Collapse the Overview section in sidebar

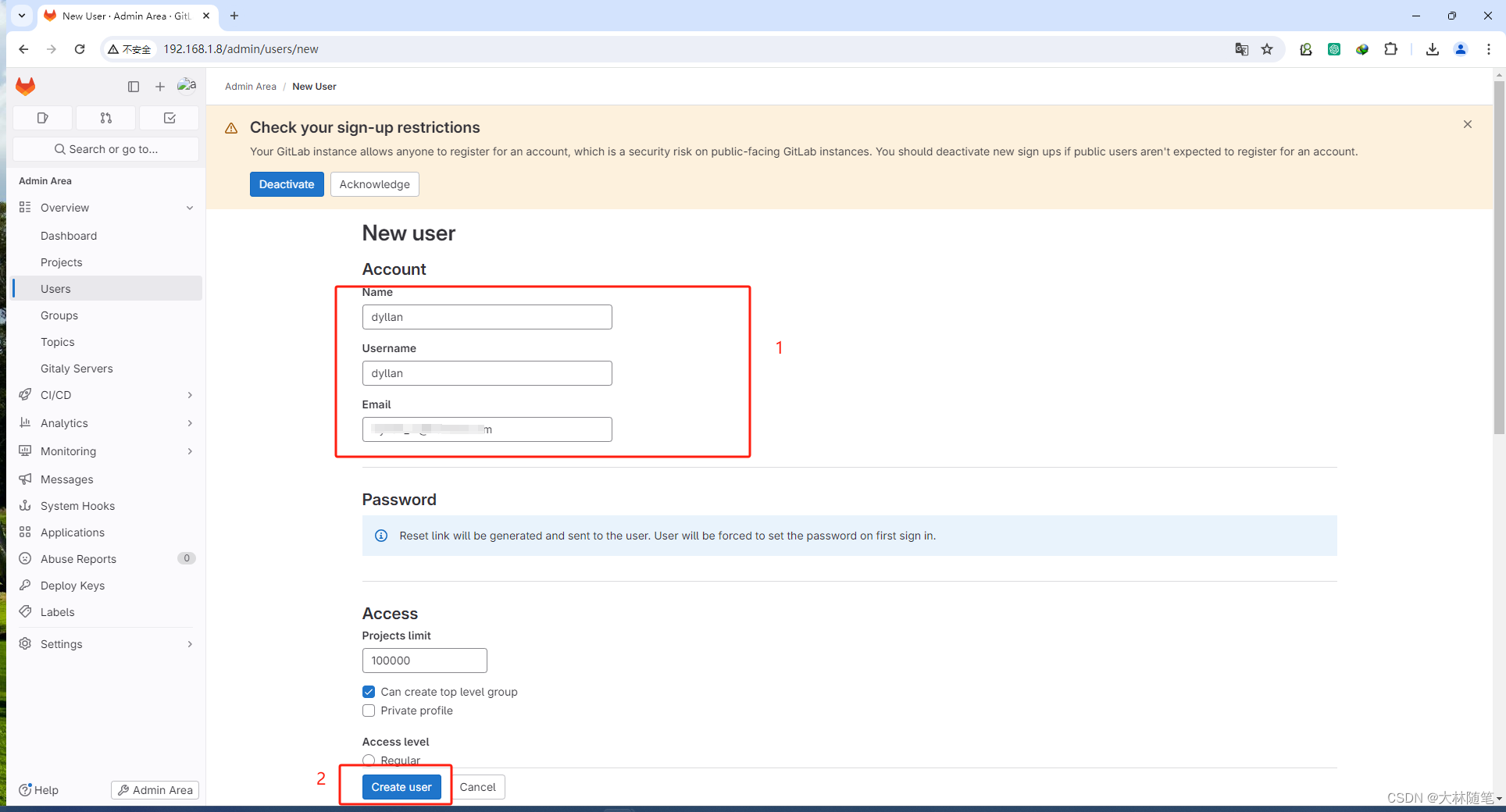click(189, 208)
